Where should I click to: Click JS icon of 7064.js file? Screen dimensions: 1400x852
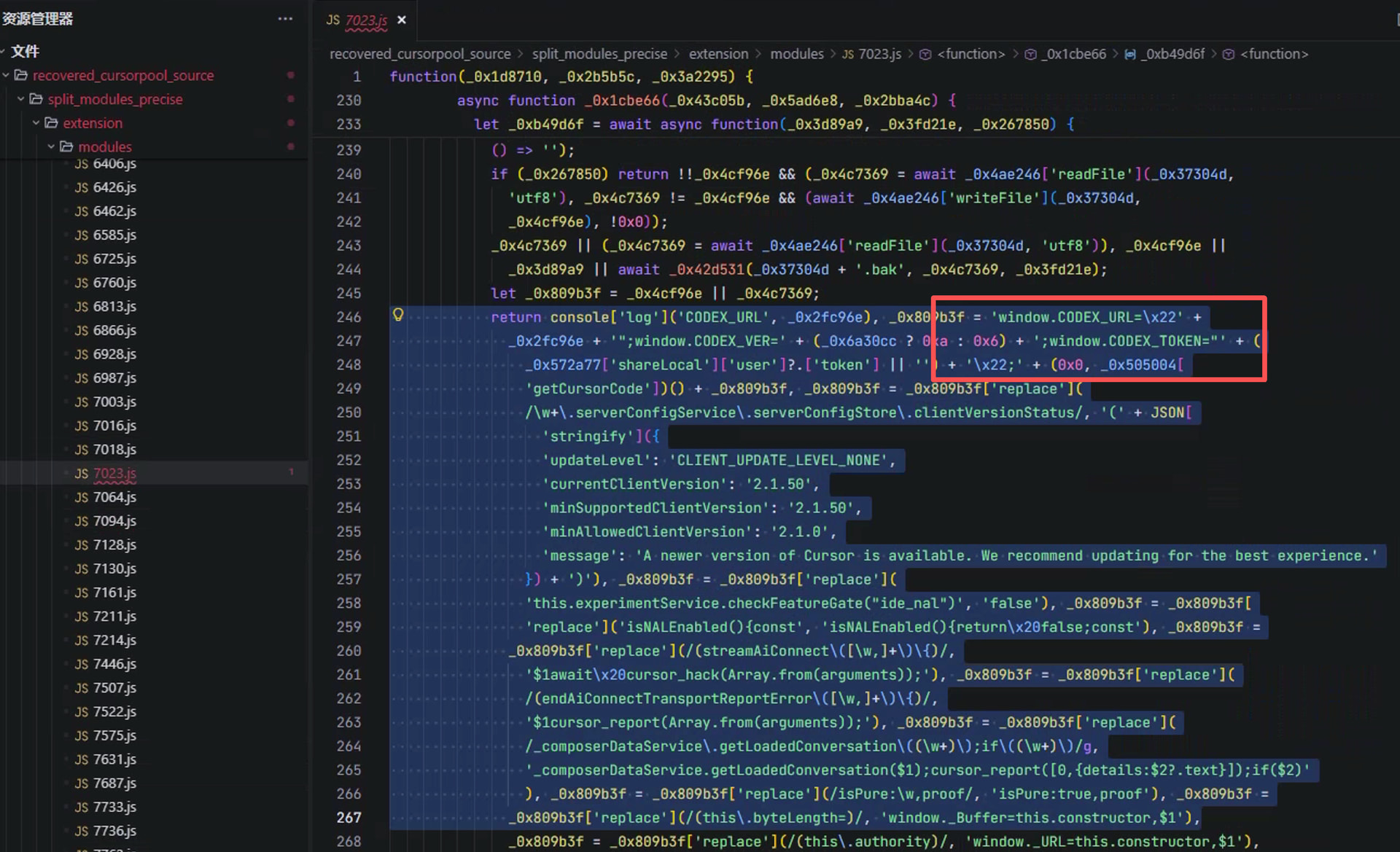81,497
